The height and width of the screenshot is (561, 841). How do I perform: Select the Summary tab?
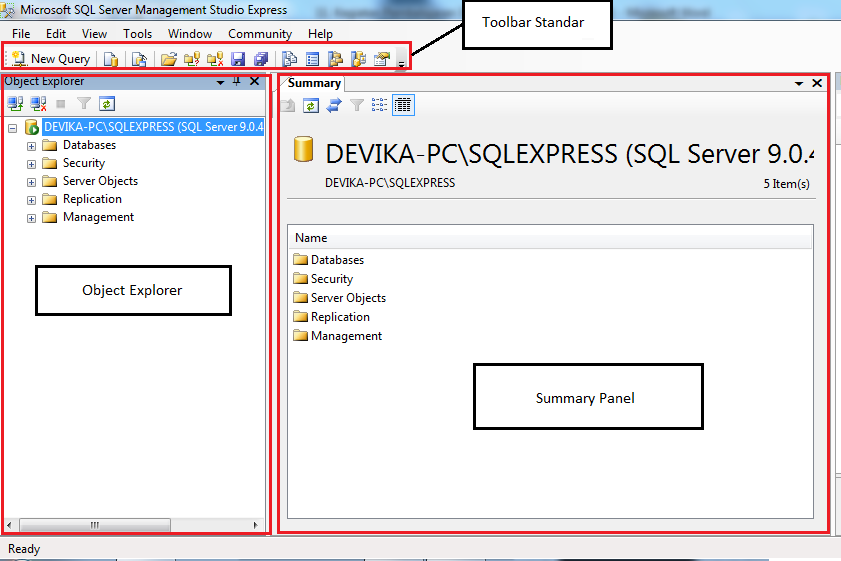pos(314,83)
